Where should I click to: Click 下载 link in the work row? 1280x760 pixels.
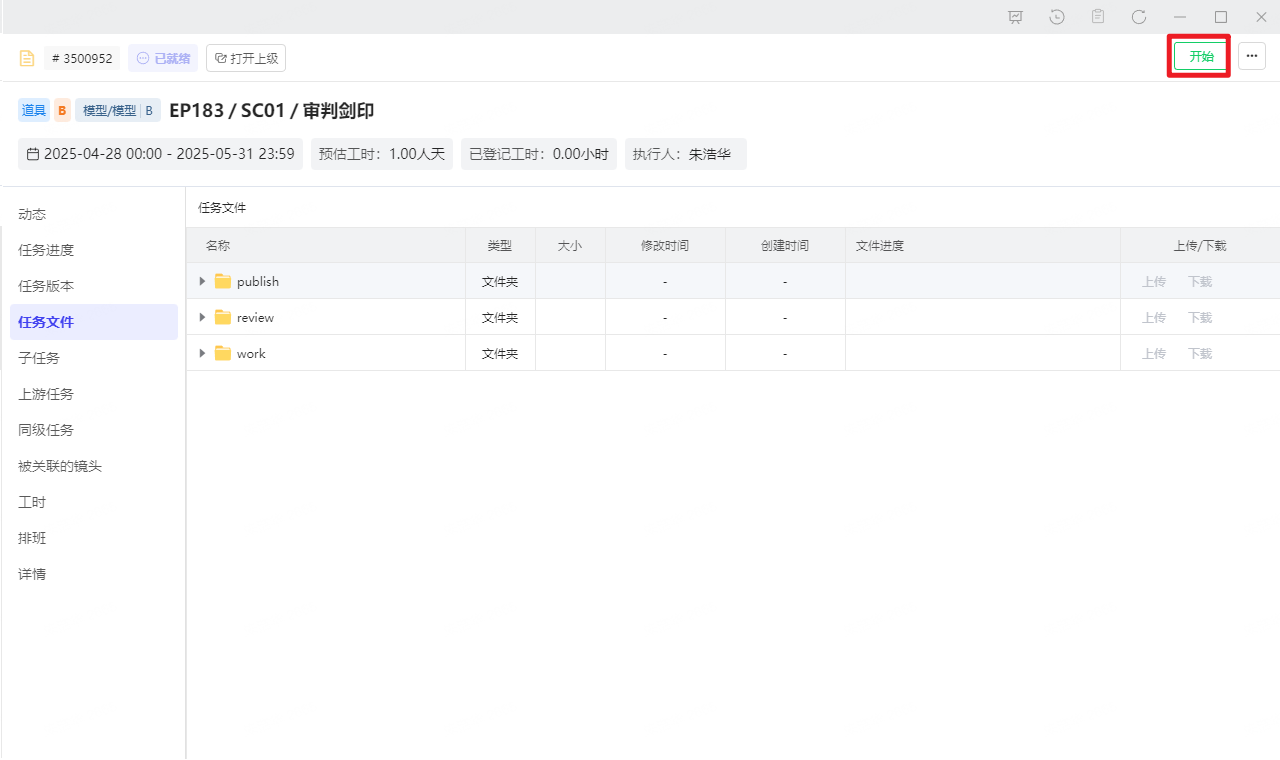click(x=1200, y=354)
